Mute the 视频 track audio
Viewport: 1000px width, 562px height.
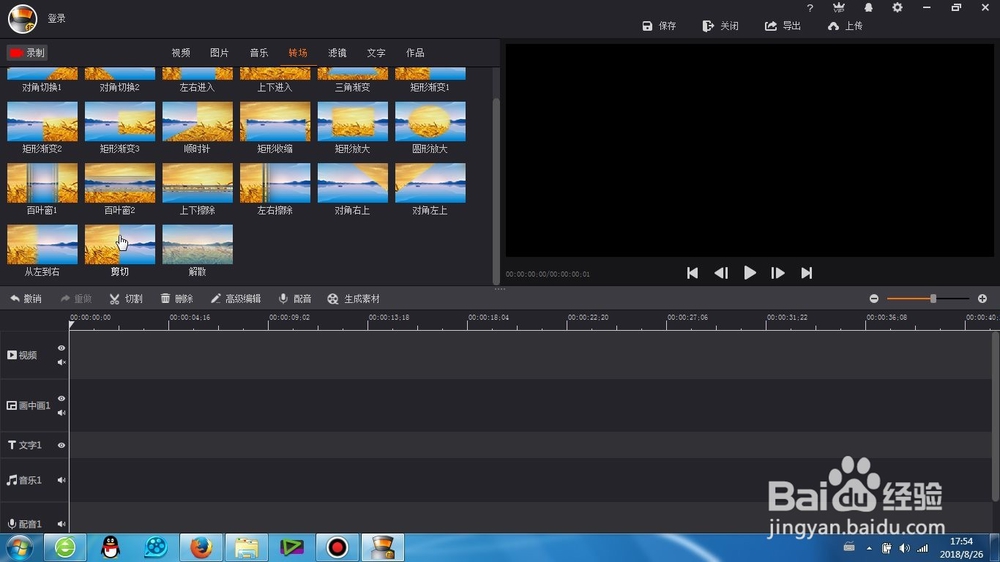[61, 362]
